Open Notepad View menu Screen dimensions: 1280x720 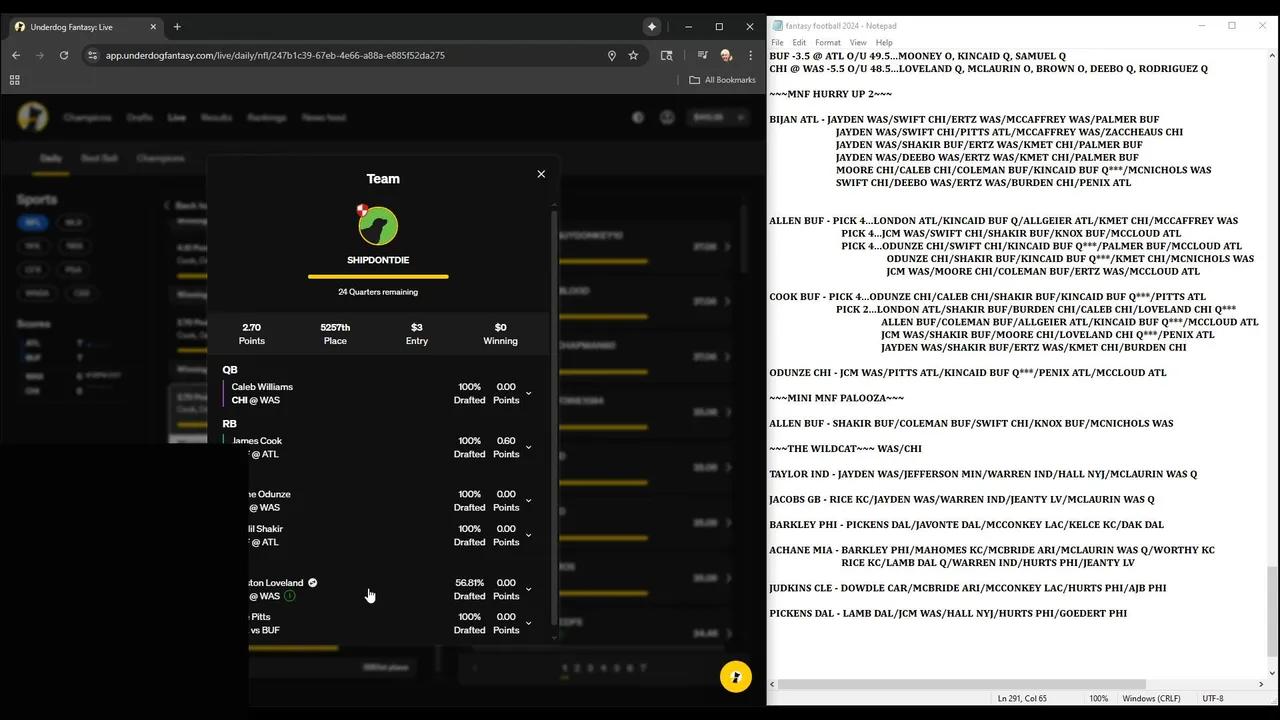point(858,43)
